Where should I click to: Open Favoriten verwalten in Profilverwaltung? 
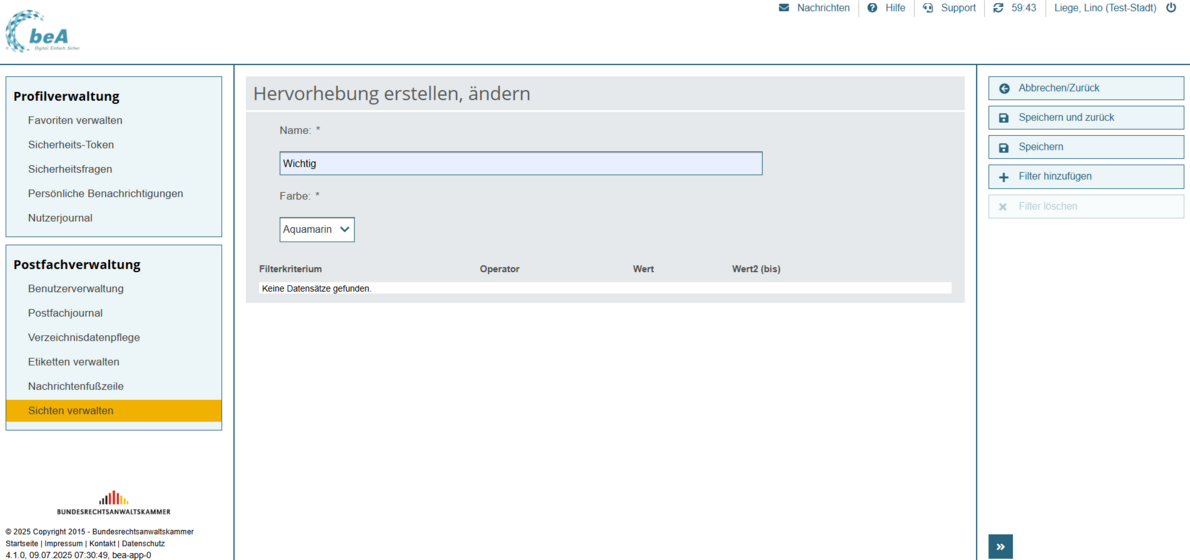click(x=75, y=121)
